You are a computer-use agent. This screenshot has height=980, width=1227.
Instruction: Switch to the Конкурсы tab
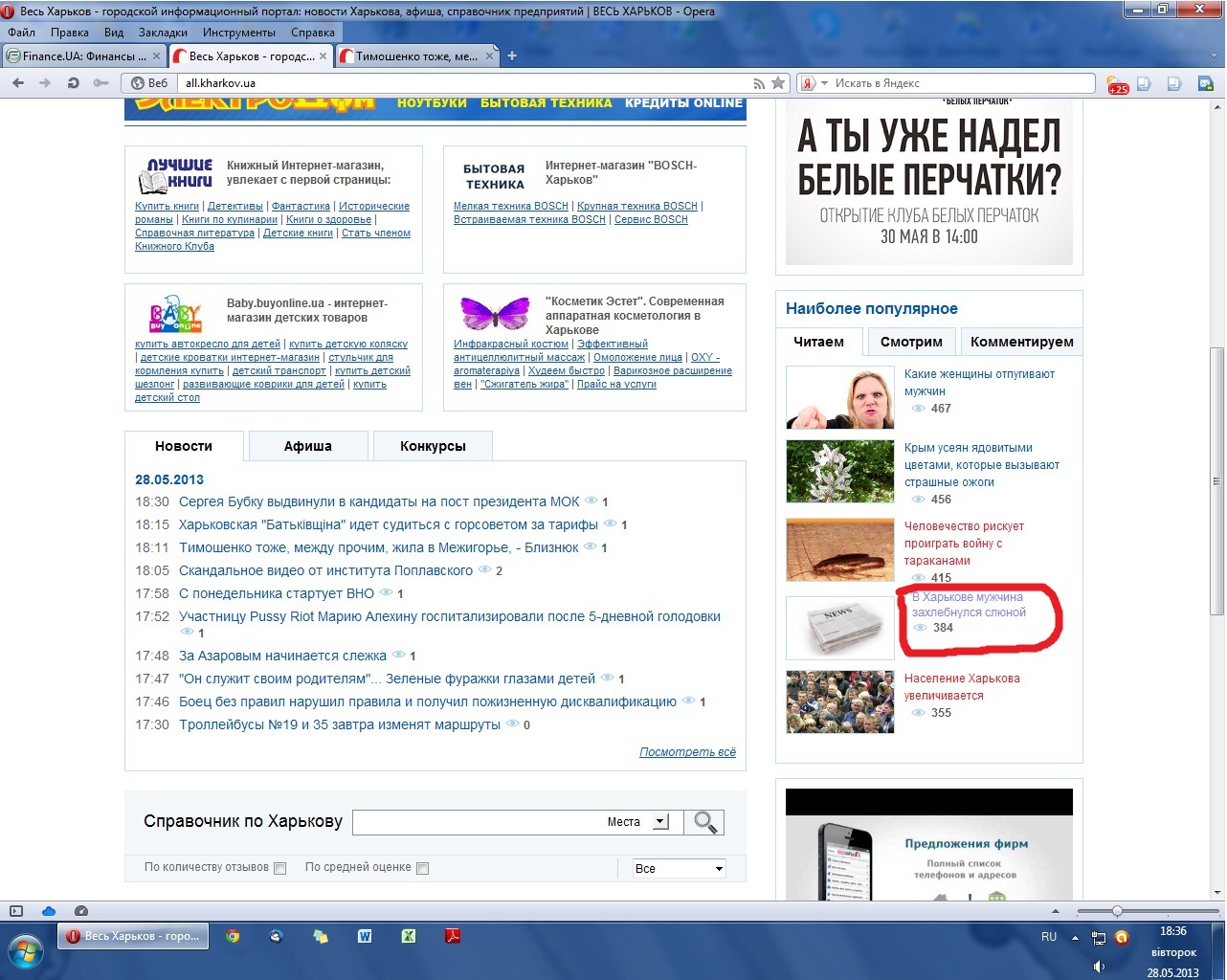[433, 446]
